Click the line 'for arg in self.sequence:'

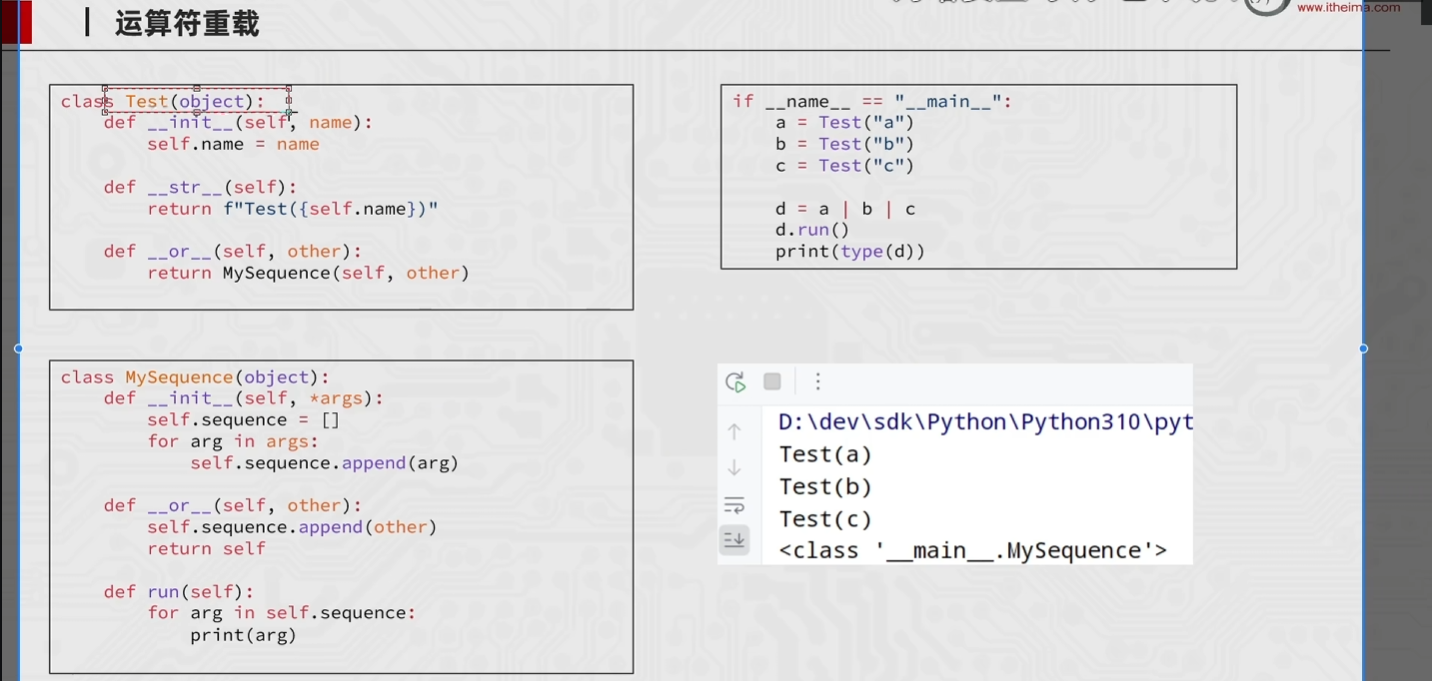(x=281, y=613)
